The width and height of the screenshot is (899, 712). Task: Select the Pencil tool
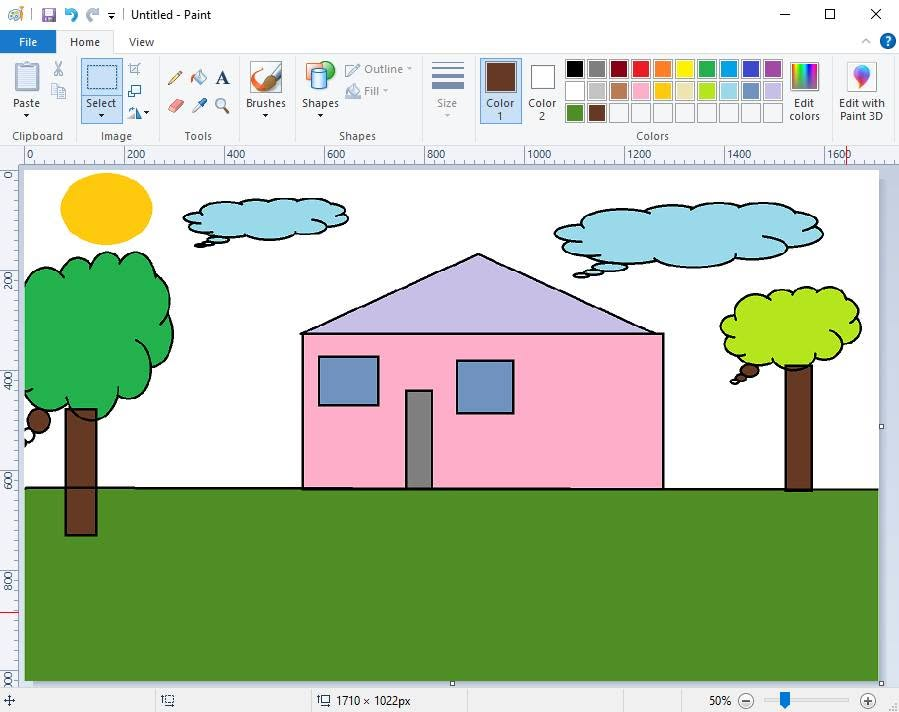(175, 77)
